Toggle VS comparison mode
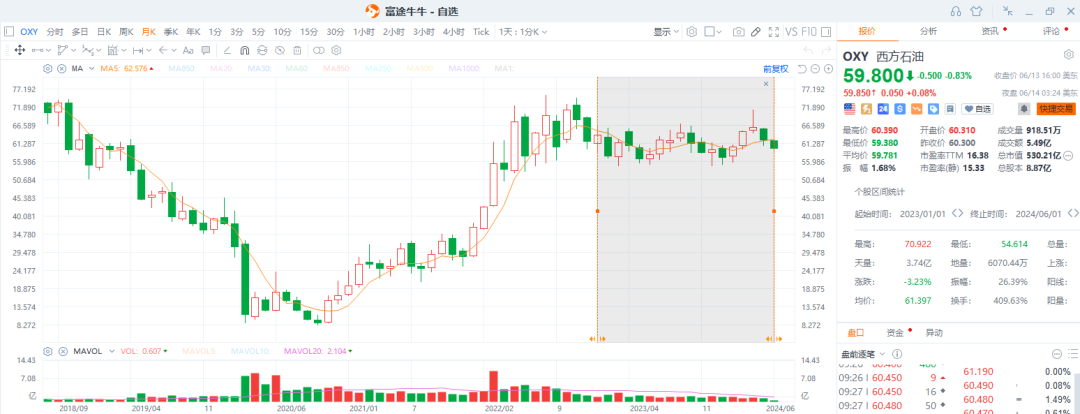Image resolution: width=1080 pixels, height=414 pixels. point(791,32)
